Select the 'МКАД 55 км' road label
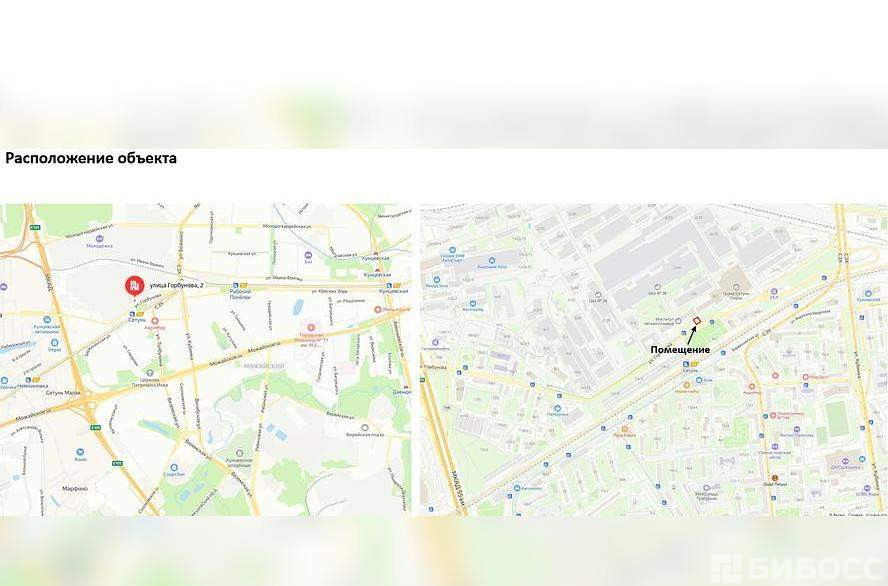 (456, 487)
